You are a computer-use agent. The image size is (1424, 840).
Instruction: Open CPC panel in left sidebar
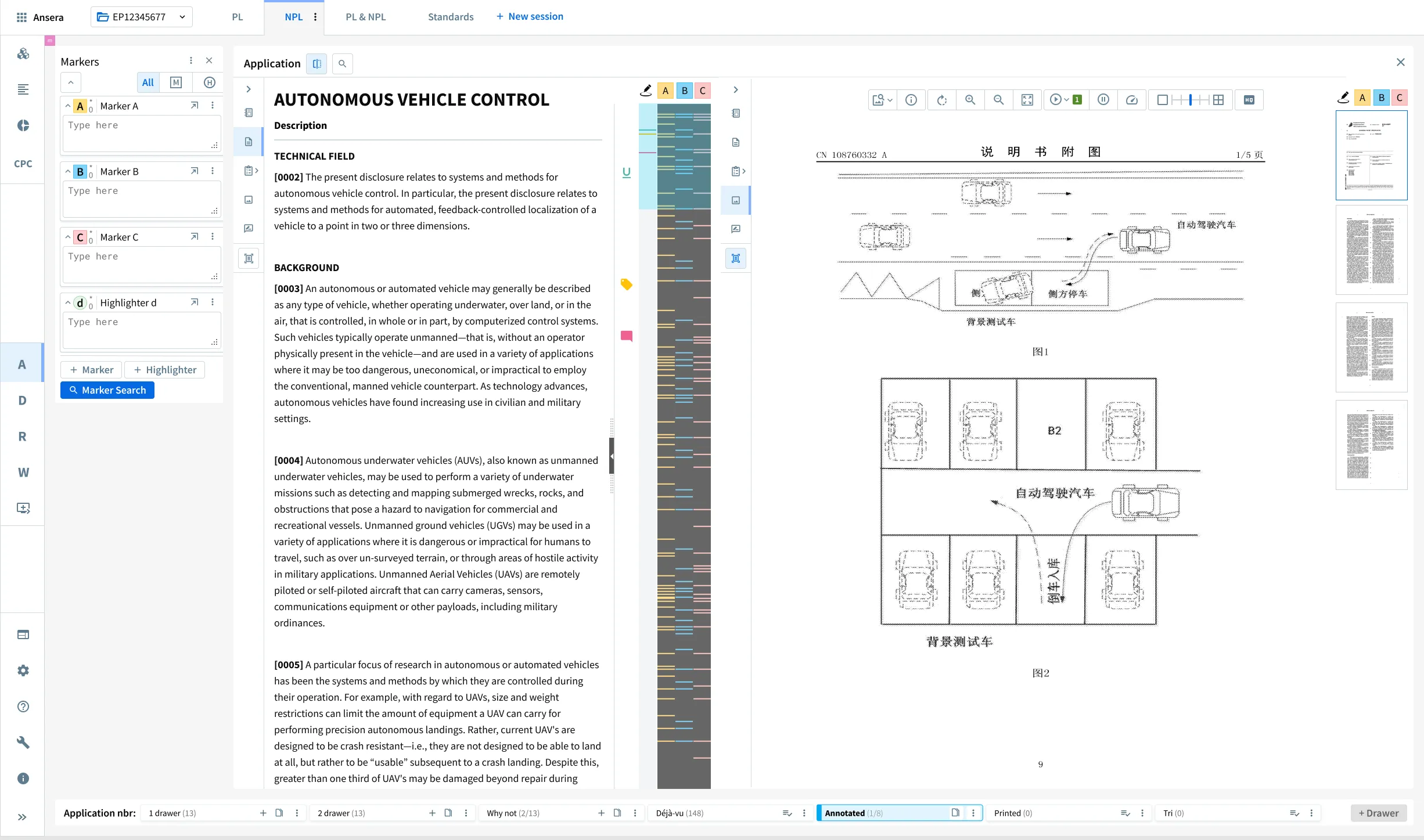coord(23,164)
